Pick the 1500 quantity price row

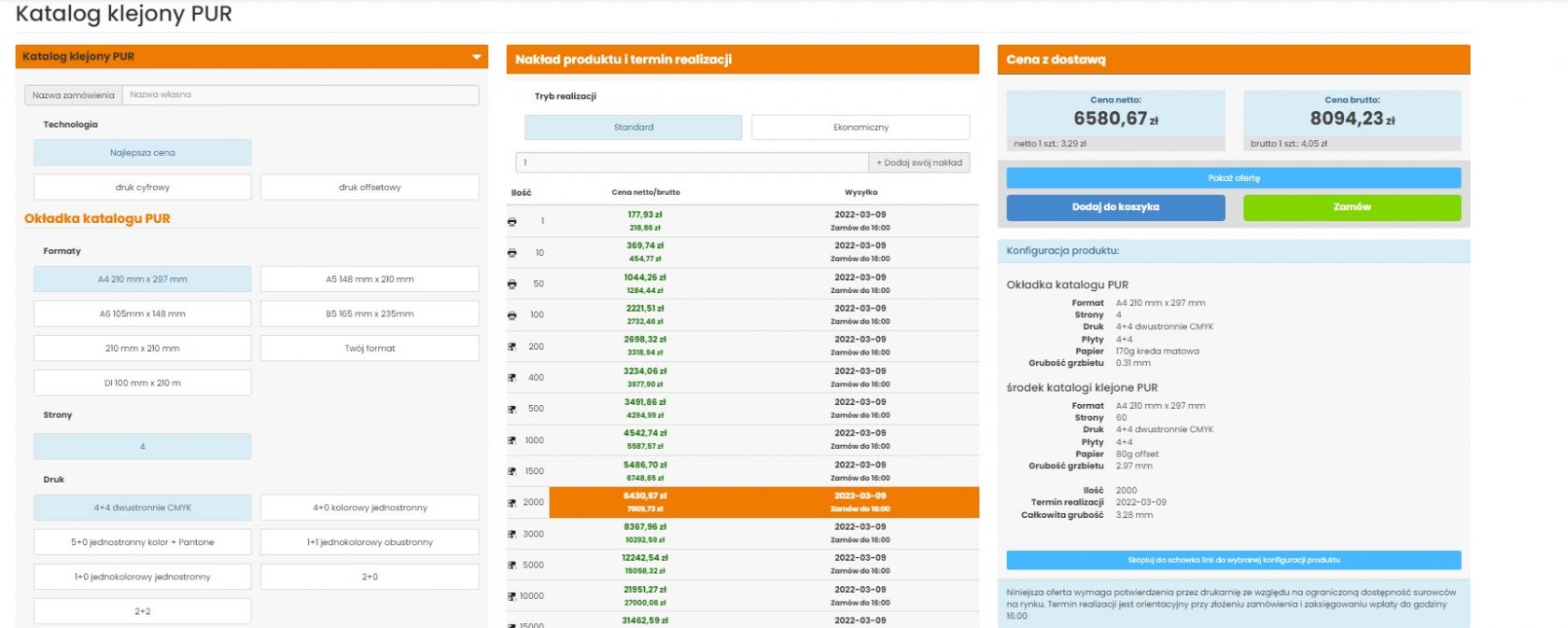coord(742,471)
